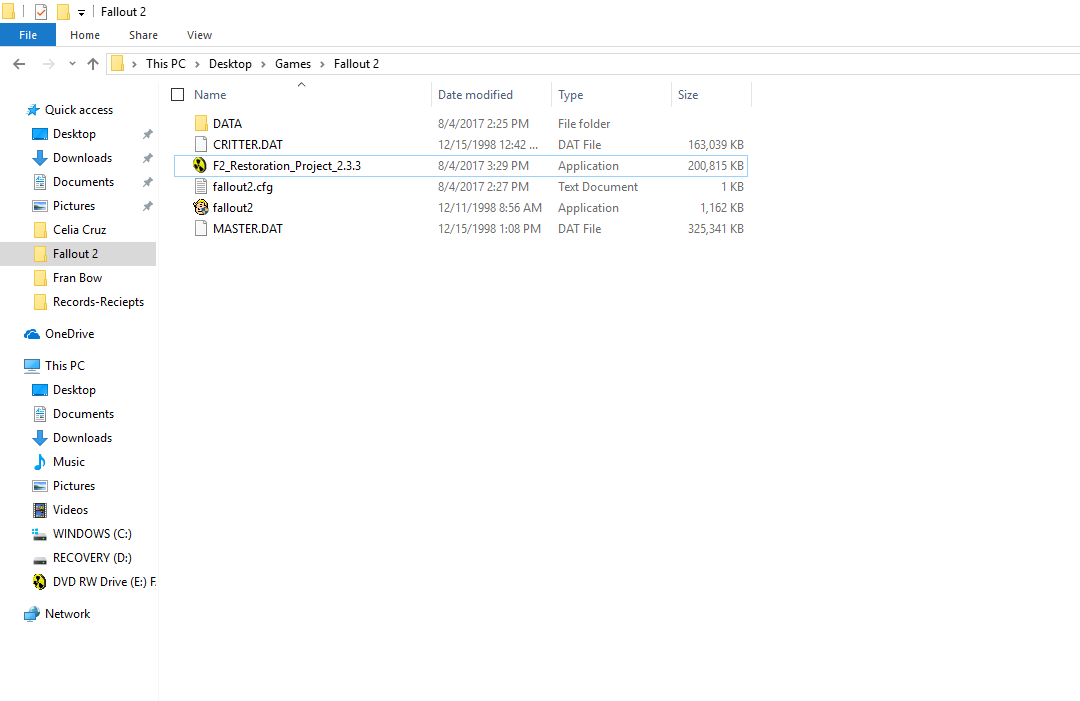Open Customize Quick Access Toolbar dropdown
Image resolution: width=1080 pixels, height=701 pixels.
pyautogui.click(x=81, y=12)
